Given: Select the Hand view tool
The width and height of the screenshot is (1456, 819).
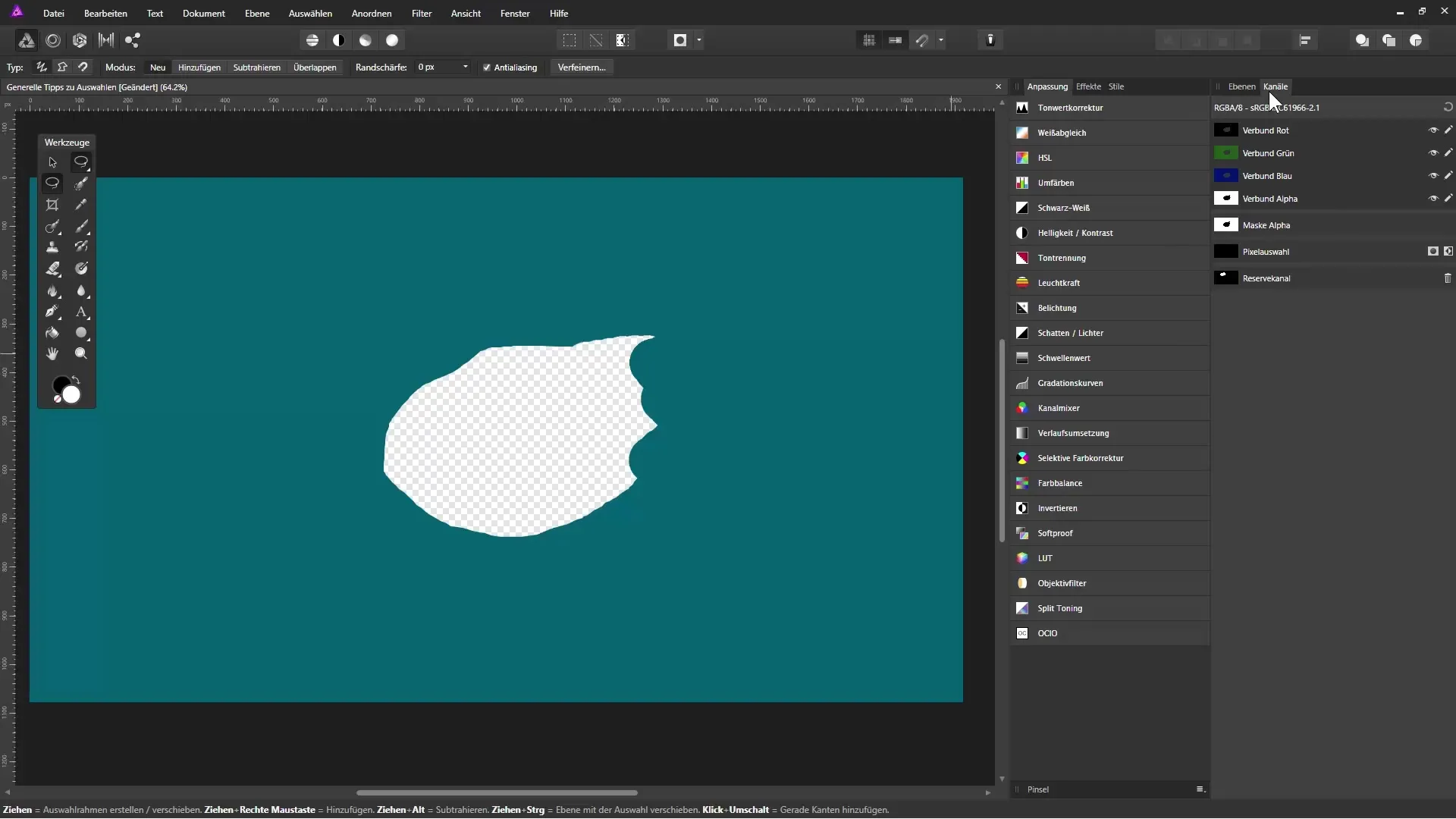Looking at the screenshot, I should (x=52, y=354).
